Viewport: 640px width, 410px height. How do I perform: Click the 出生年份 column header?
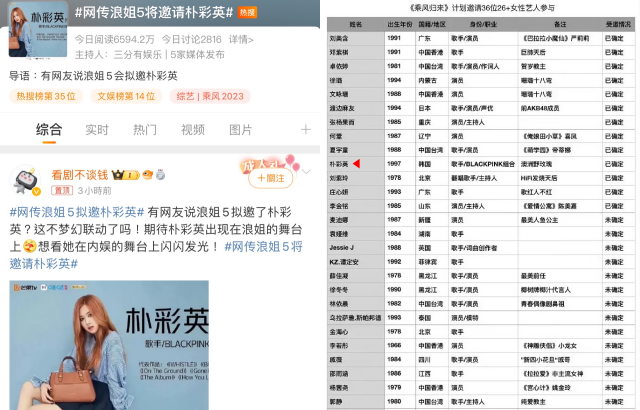pyautogui.click(x=400, y=24)
